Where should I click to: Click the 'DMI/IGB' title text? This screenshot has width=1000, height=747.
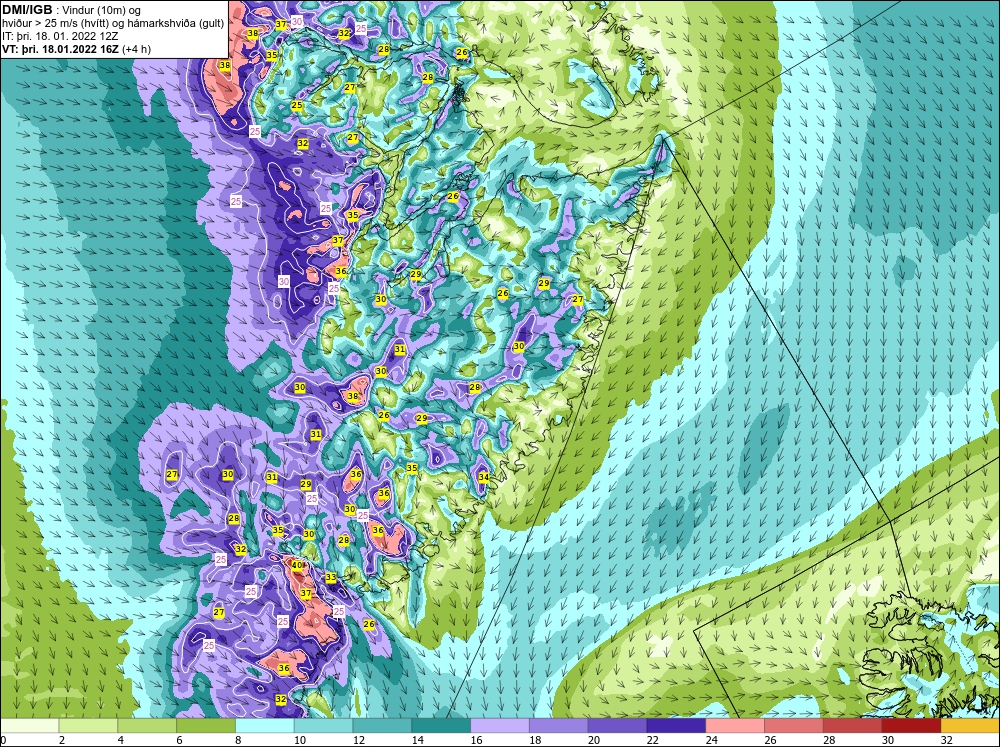pos(27,10)
